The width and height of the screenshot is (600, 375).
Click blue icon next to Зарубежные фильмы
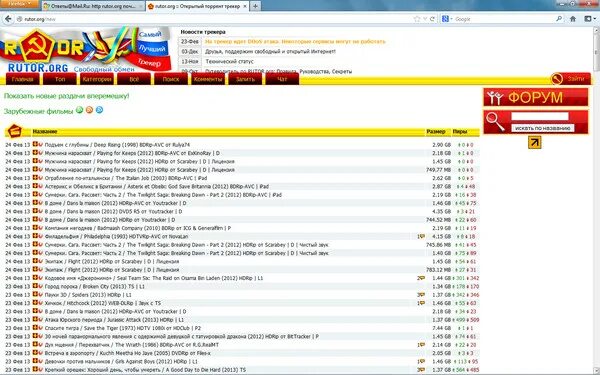[99, 110]
